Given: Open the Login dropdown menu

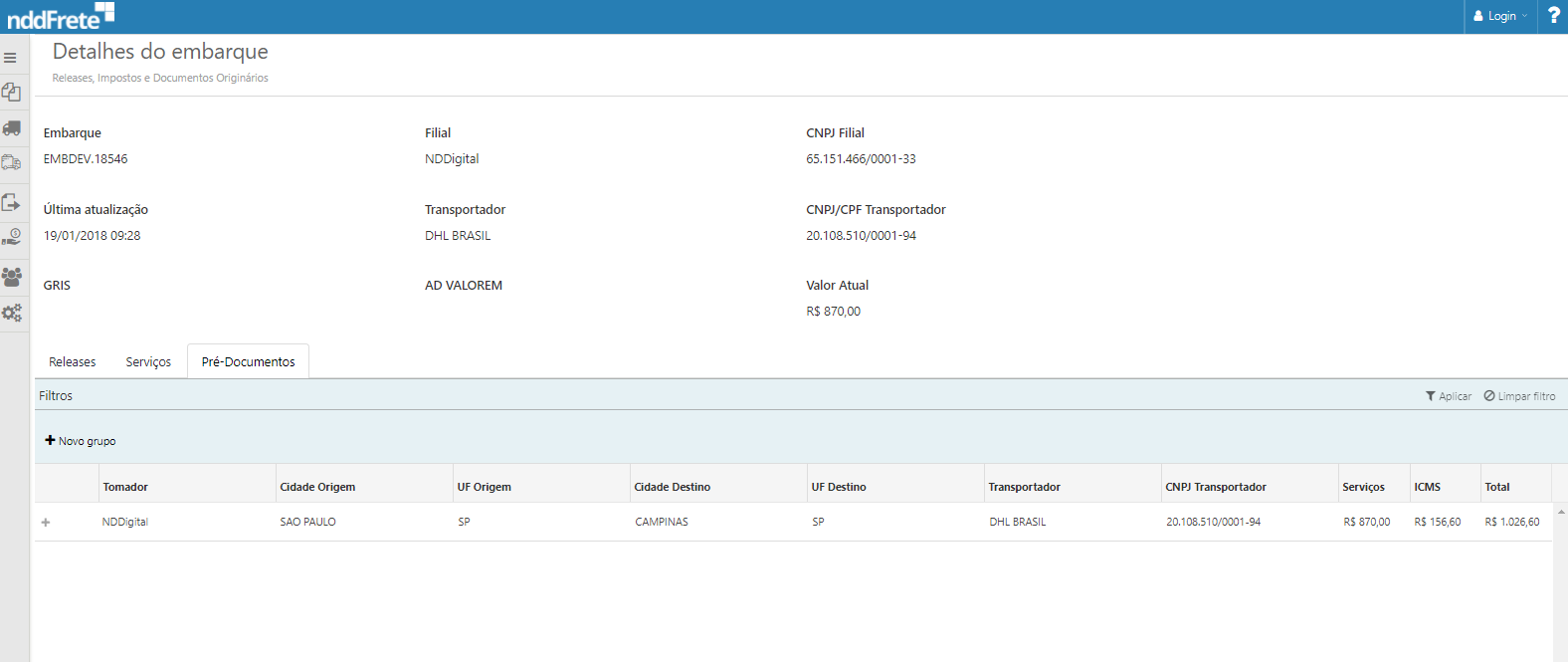Looking at the screenshot, I should [x=1500, y=16].
